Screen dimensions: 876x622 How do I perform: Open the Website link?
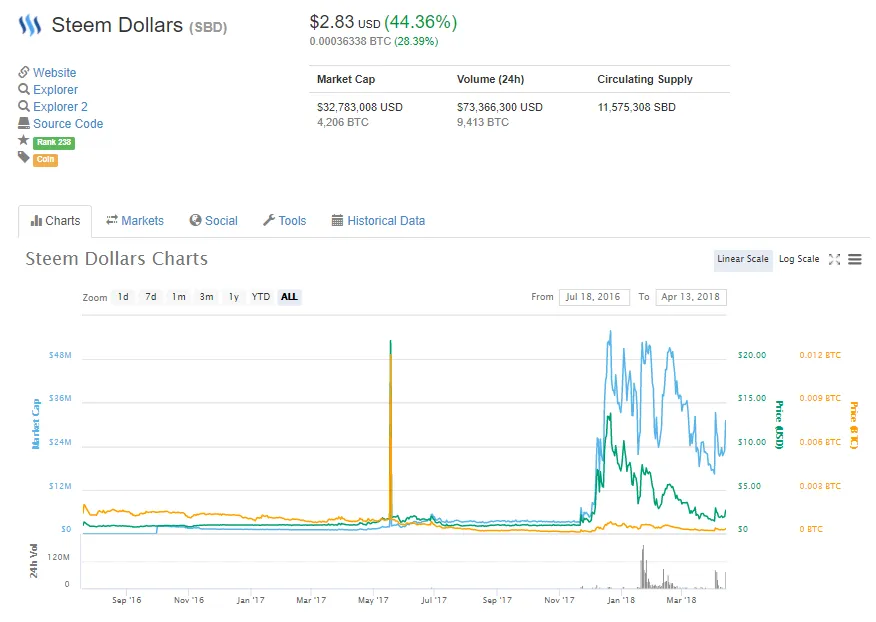coord(54,73)
